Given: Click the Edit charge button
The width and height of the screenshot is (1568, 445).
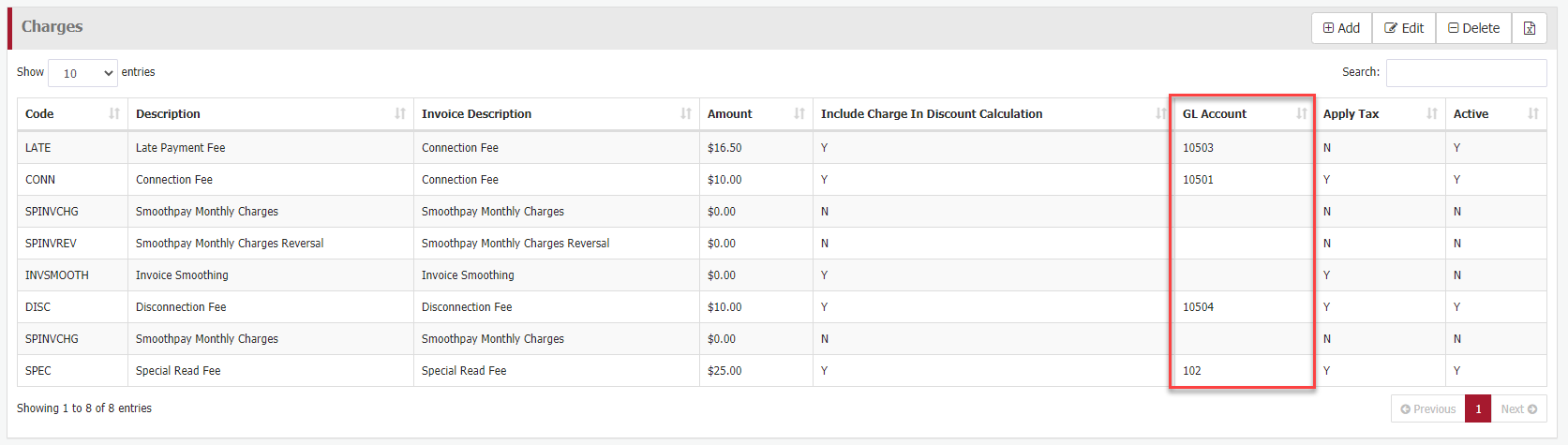Looking at the screenshot, I should click(x=1404, y=28).
